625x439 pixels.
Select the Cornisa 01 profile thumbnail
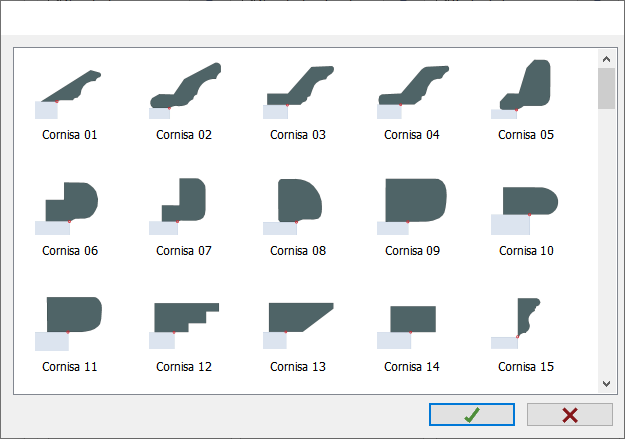pos(68,94)
